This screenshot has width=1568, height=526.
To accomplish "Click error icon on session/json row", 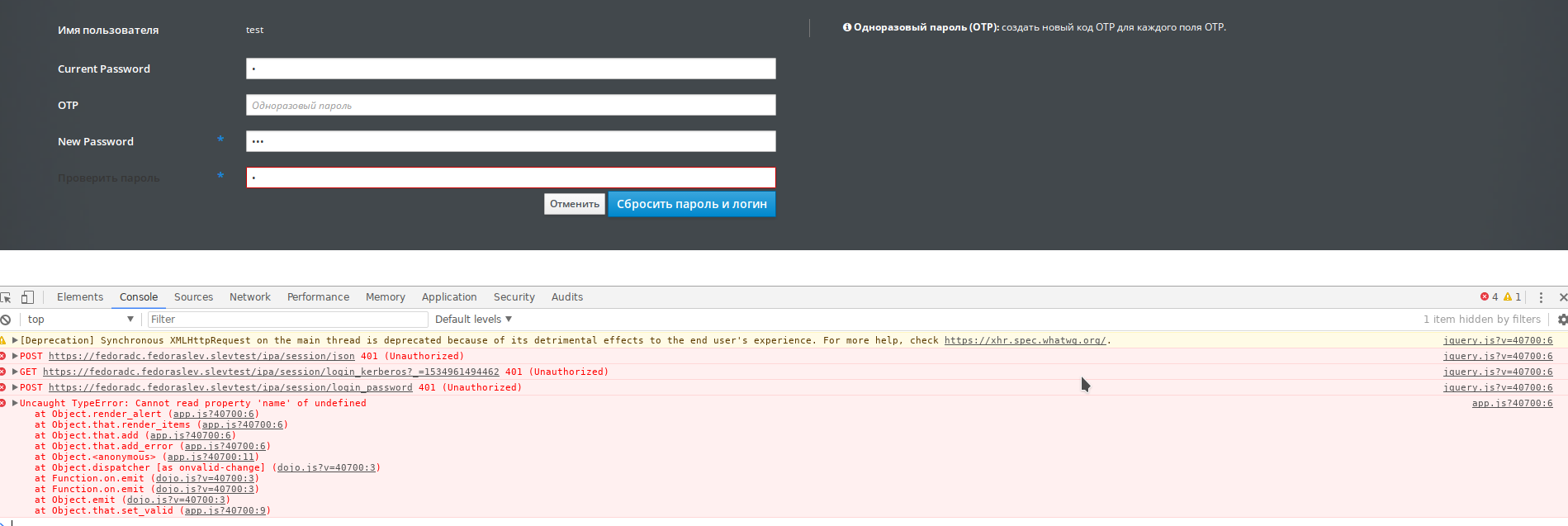I will (x=3, y=356).
